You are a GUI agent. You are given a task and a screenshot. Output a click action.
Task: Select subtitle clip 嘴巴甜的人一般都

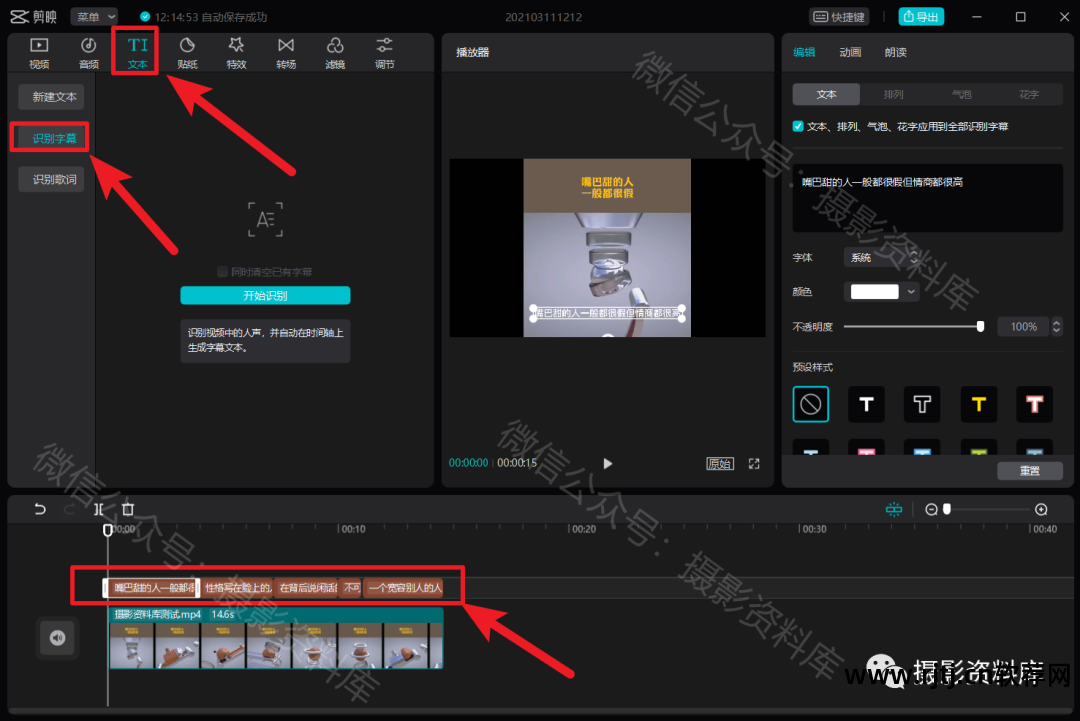pos(152,587)
